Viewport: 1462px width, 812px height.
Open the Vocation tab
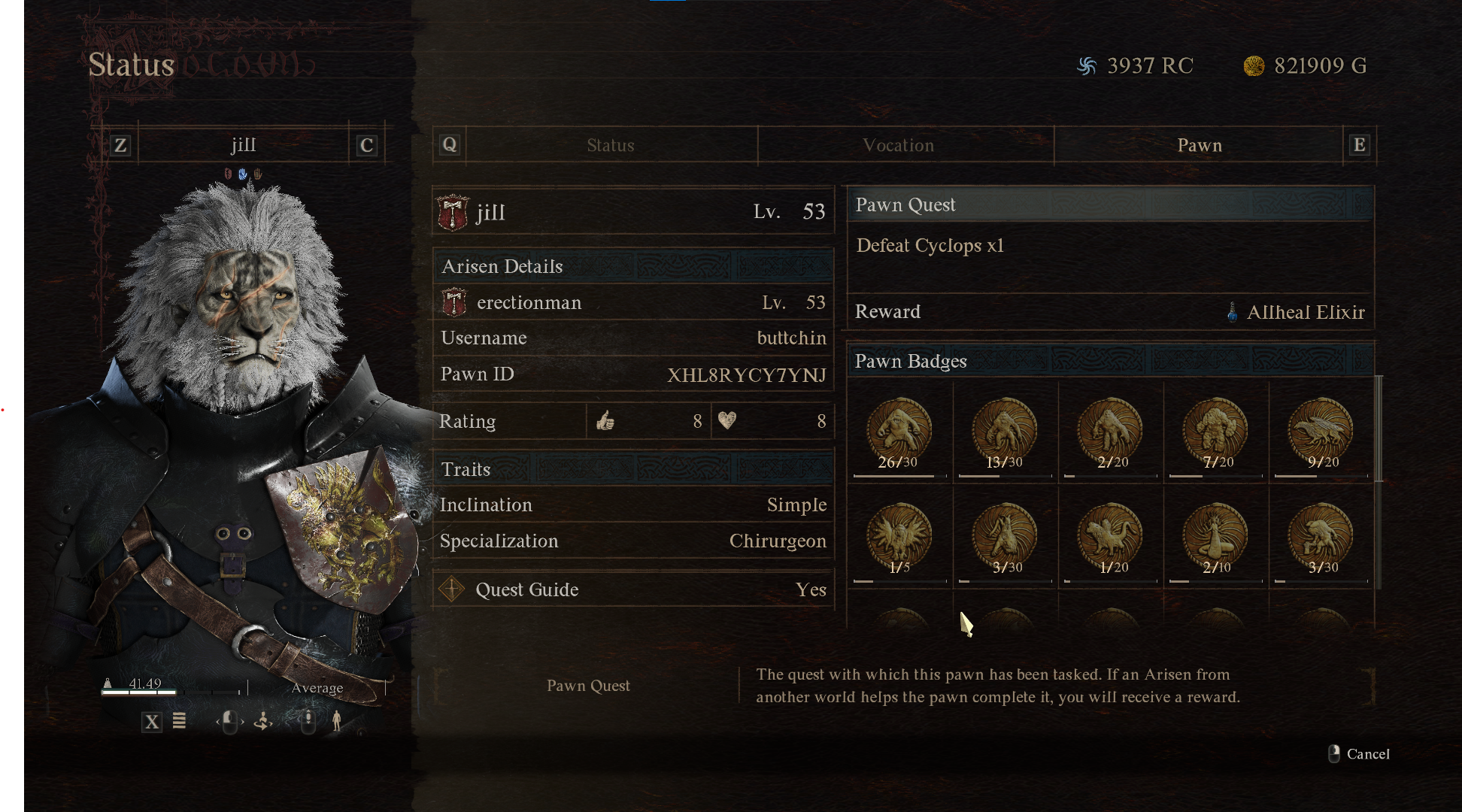tap(899, 145)
